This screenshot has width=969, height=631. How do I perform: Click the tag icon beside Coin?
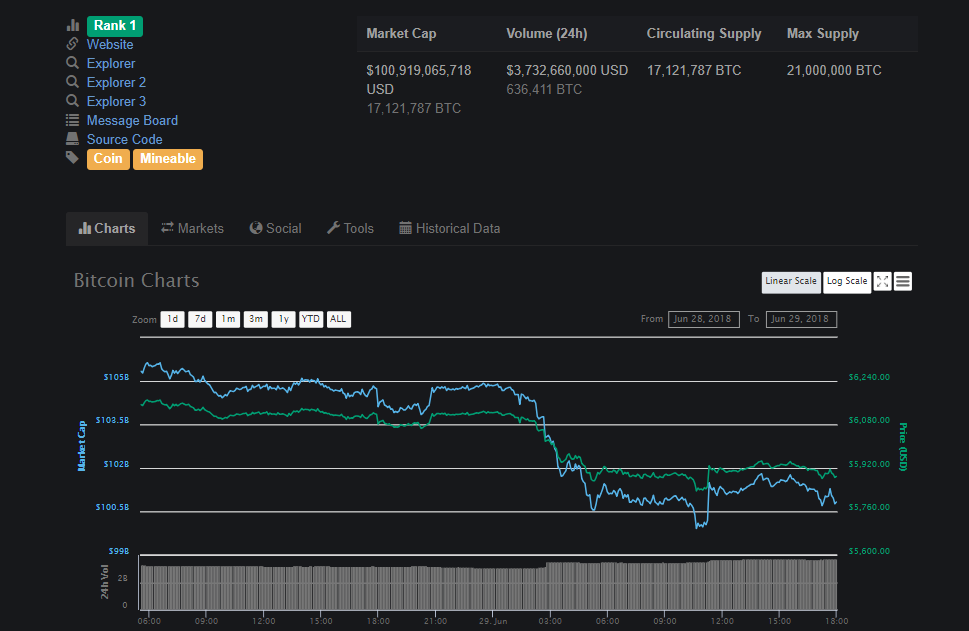pos(72,158)
